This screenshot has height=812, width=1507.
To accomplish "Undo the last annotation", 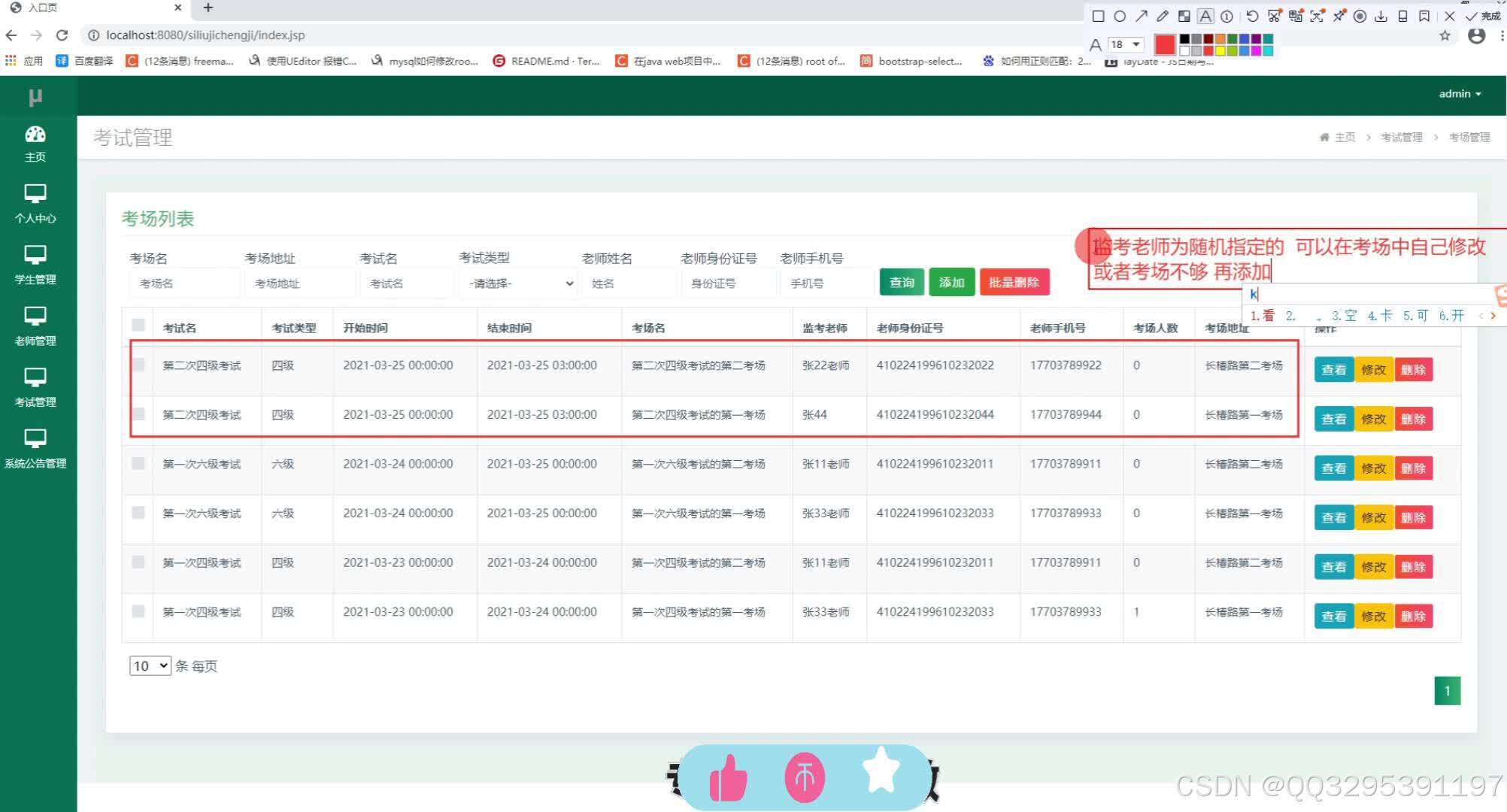I will (x=1252, y=16).
